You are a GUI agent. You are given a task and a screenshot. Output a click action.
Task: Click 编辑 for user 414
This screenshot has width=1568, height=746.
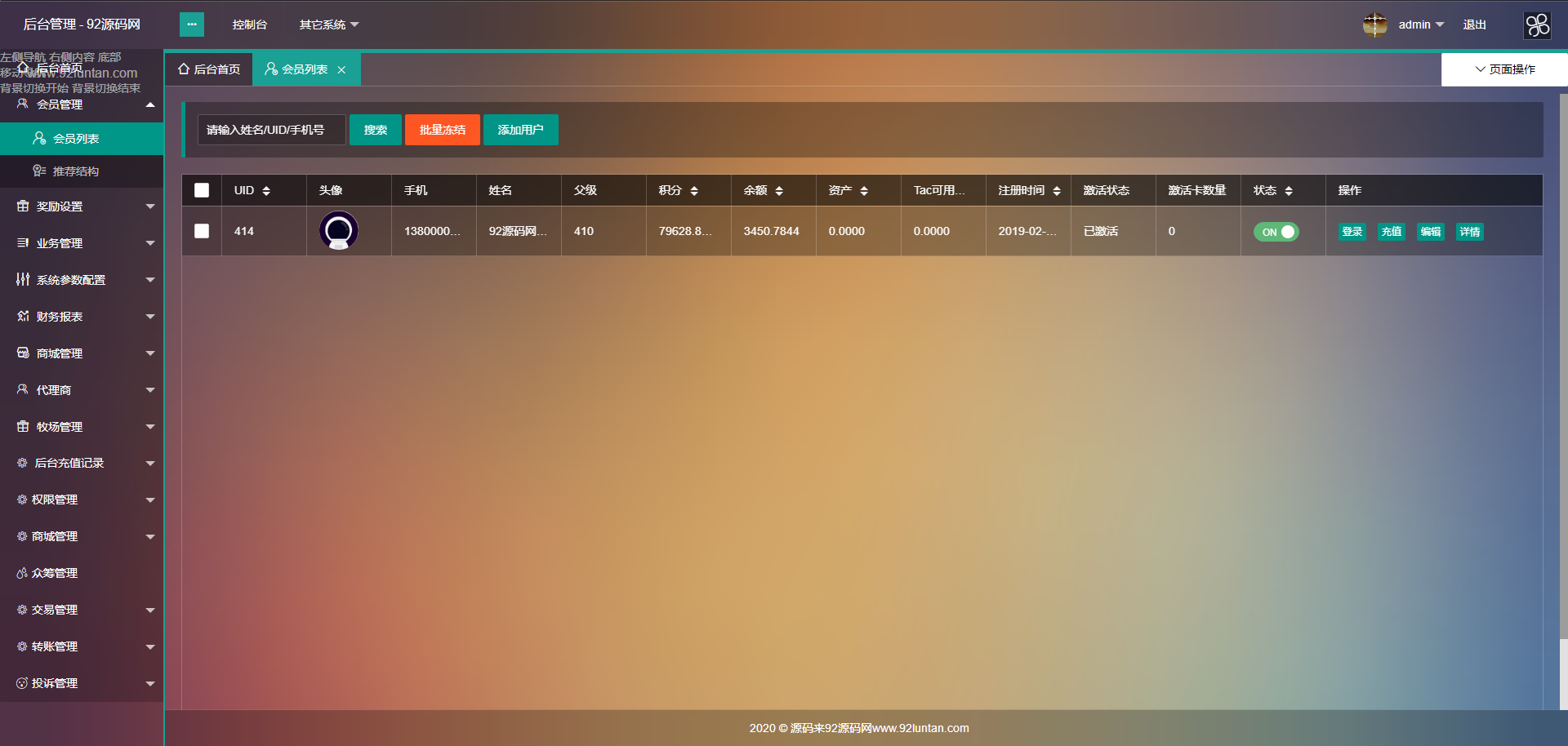click(1431, 232)
